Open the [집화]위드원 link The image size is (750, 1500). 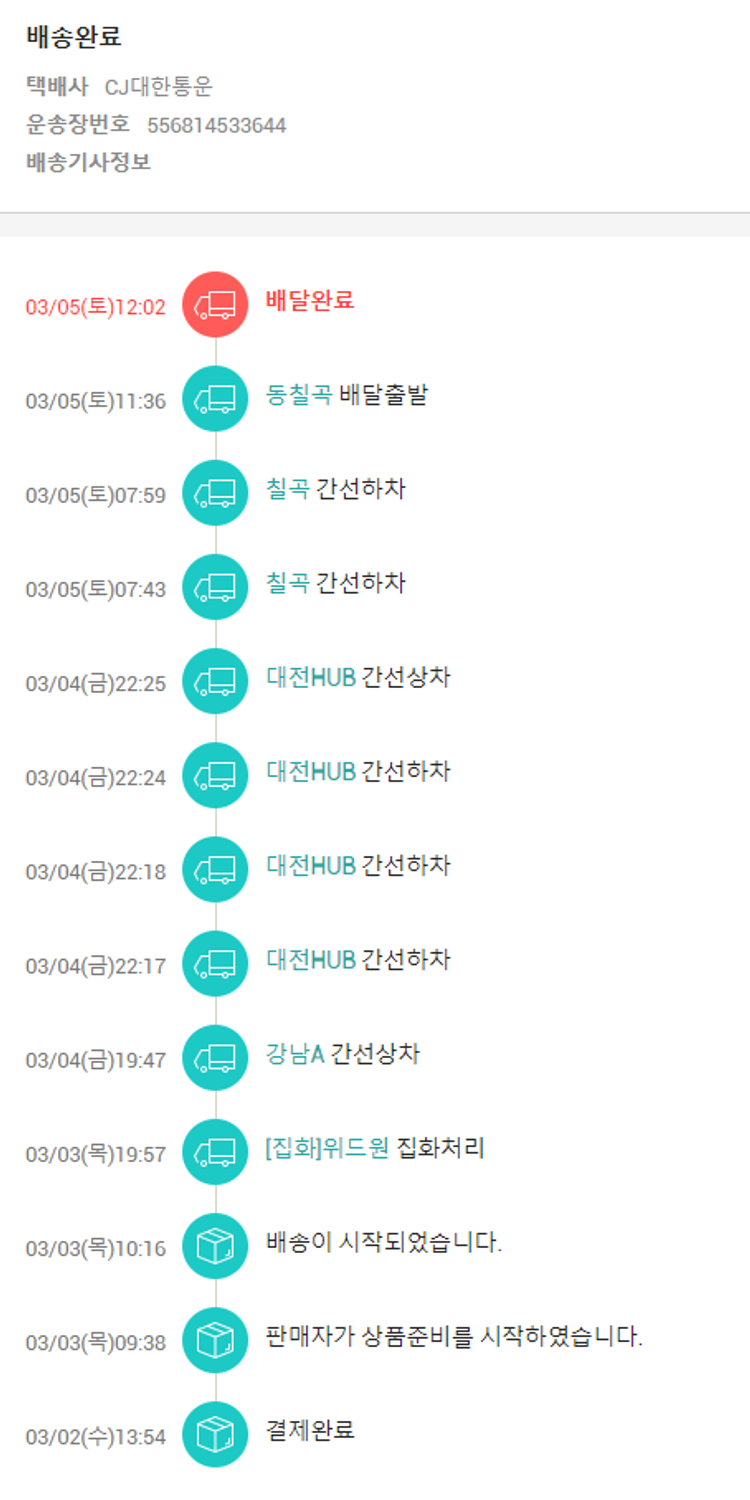click(x=327, y=1148)
